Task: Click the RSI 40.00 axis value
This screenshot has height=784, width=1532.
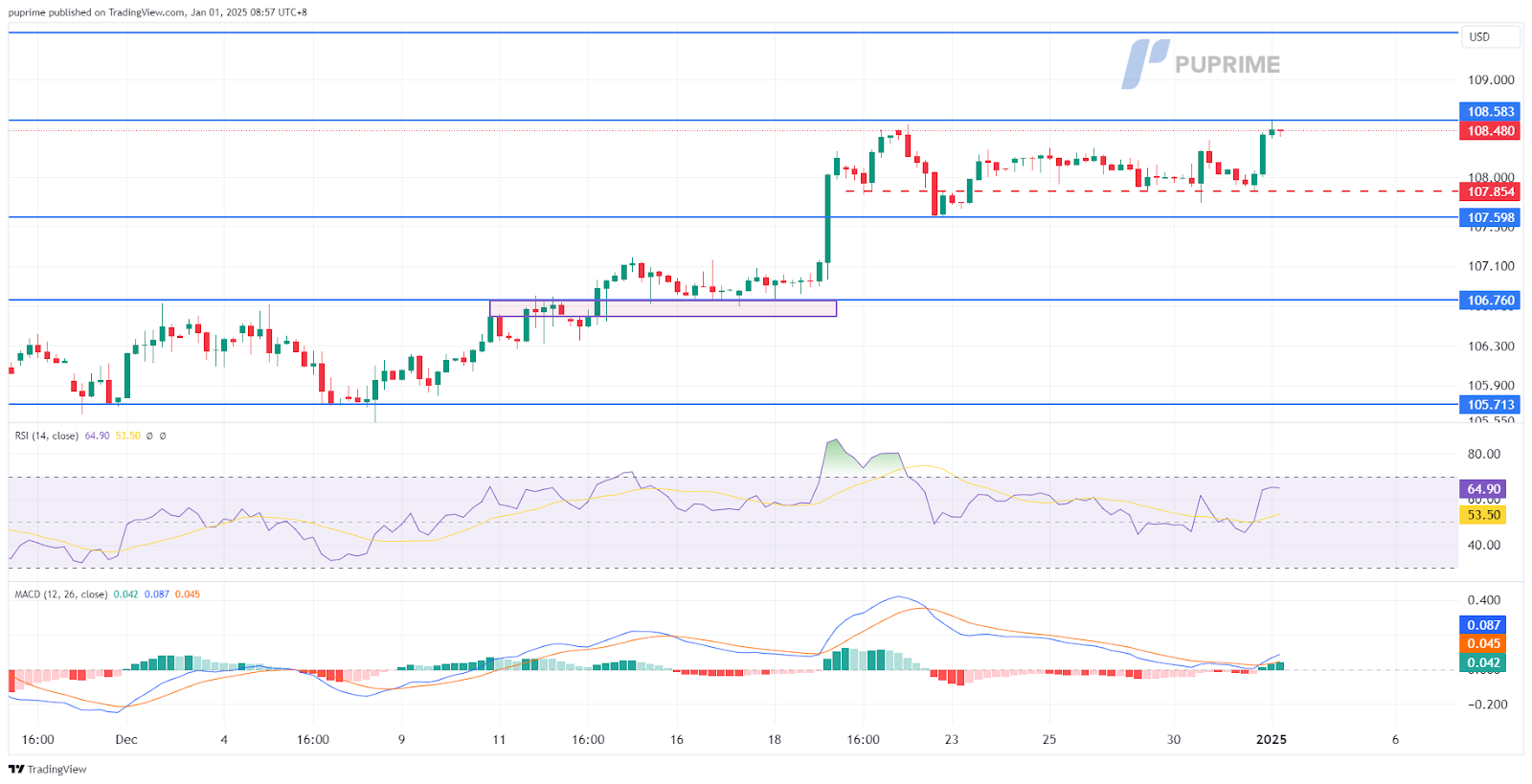Action: [1483, 546]
